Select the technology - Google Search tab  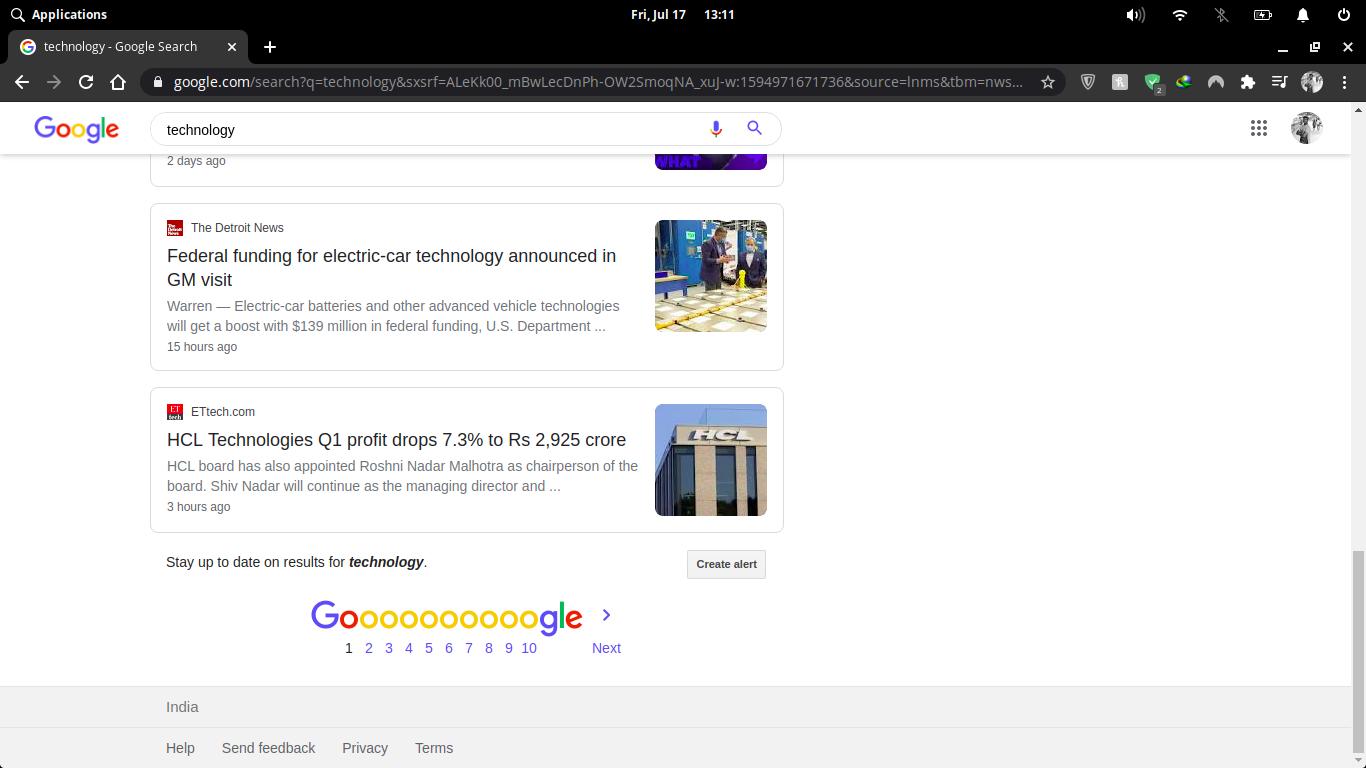(x=128, y=46)
